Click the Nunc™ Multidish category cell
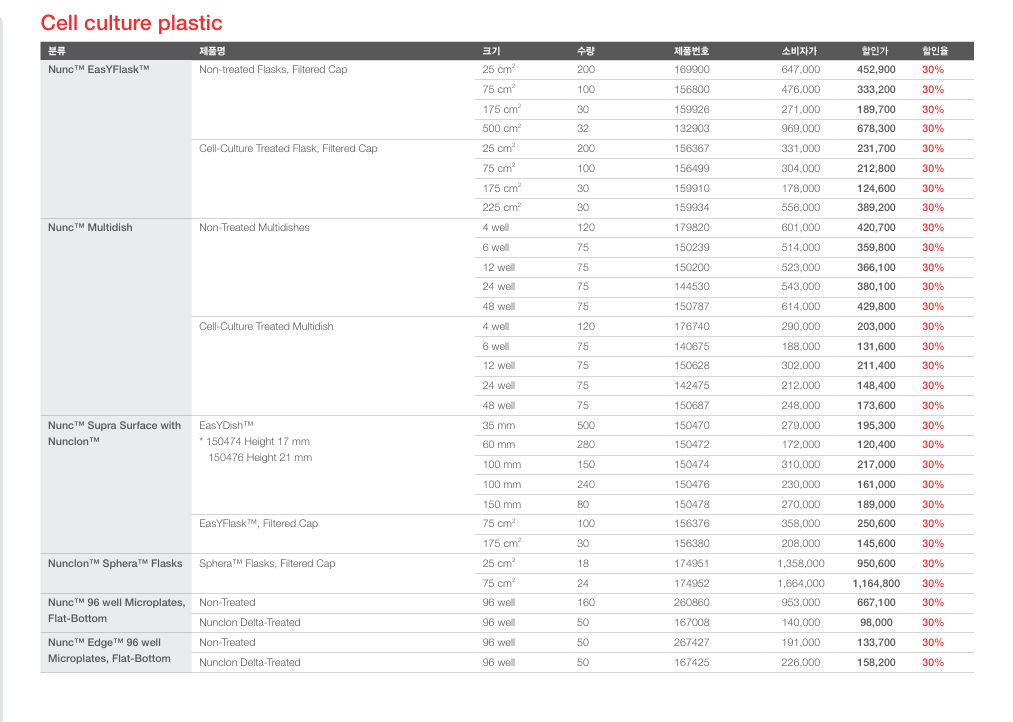Screen dimensions: 1013x722 (x=90, y=228)
